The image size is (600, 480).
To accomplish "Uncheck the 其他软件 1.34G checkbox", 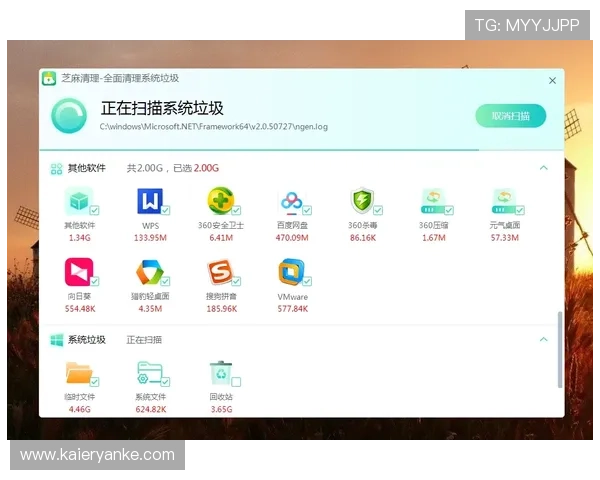I will [94, 210].
